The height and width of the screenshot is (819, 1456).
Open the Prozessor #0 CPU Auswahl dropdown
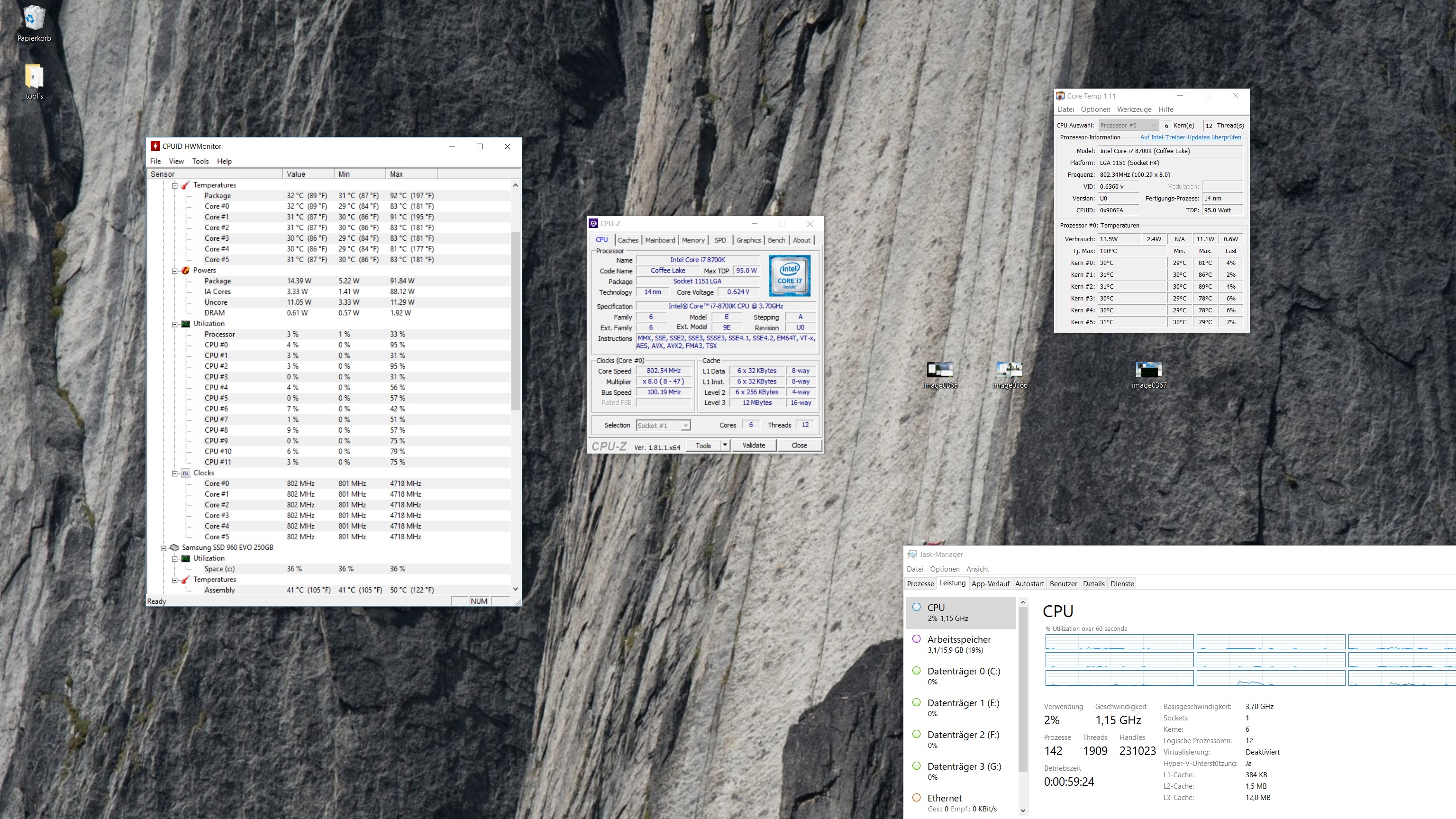pyautogui.click(x=1128, y=126)
